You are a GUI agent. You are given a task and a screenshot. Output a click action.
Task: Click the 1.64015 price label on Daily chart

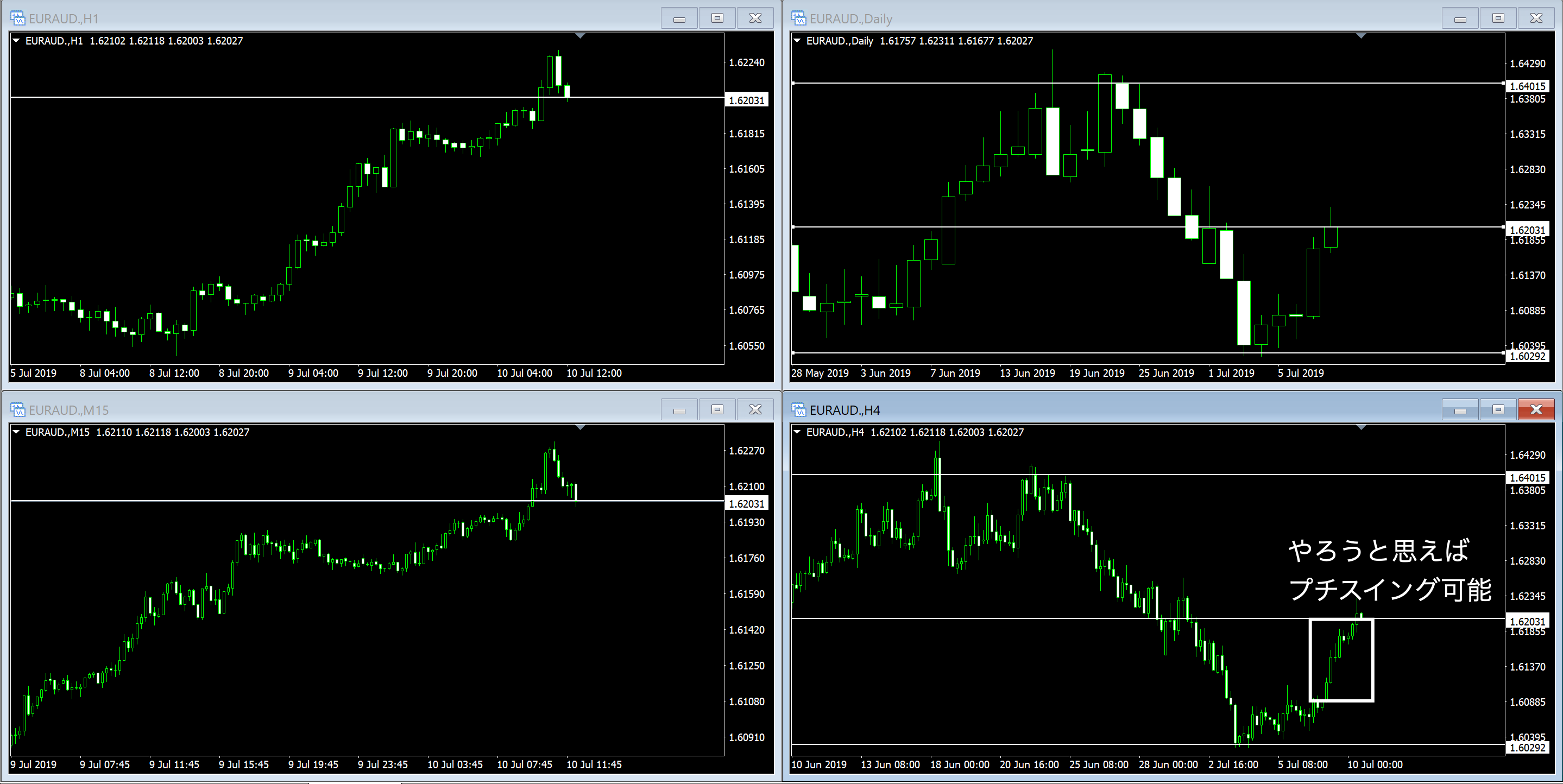click(1527, 86)
